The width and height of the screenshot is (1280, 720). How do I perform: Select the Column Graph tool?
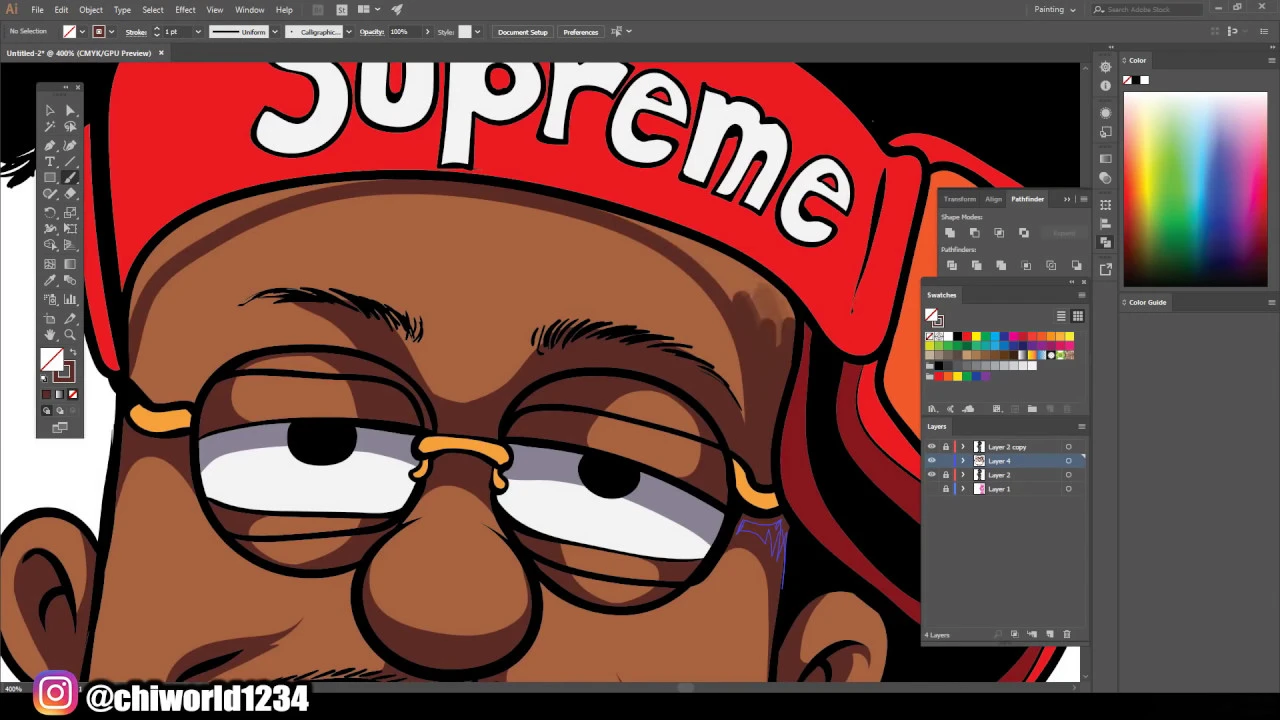70,299
